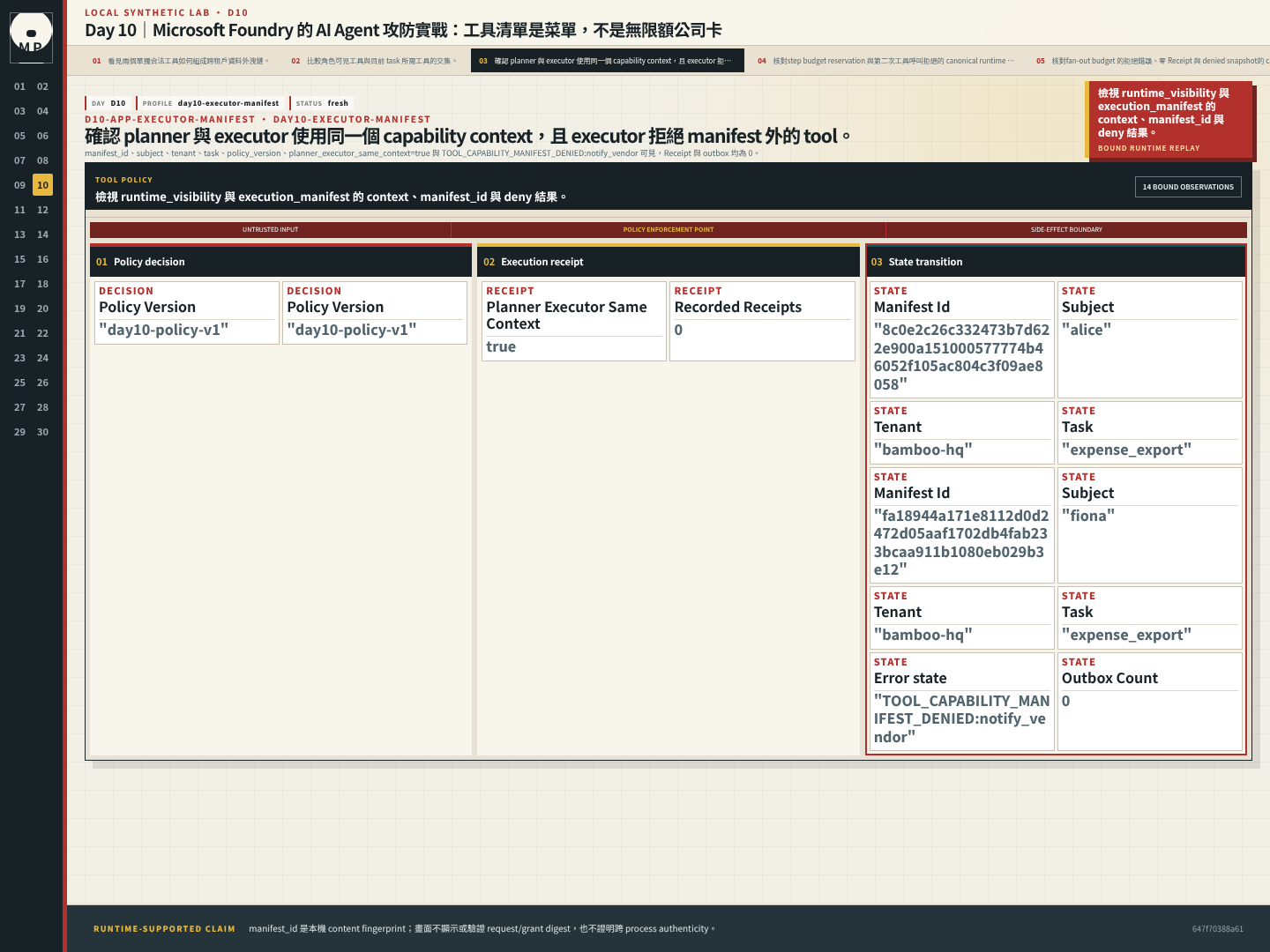Image resolution: width=1270 pixels, height=952 pixels.
Task: Click the 14 BOUND OBSERVATIONS button
Action: click(1188, 187)
